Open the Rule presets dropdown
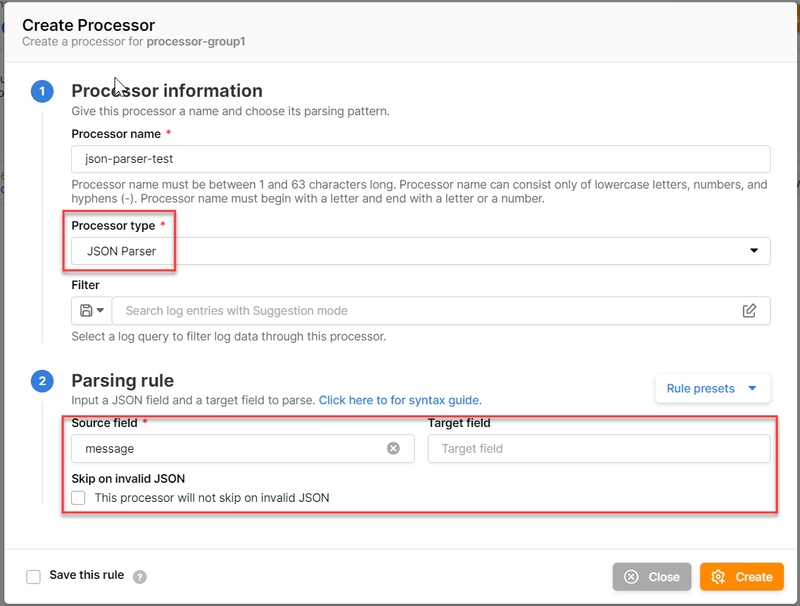Screen dimensions: 800x606 tap(712, 388)
